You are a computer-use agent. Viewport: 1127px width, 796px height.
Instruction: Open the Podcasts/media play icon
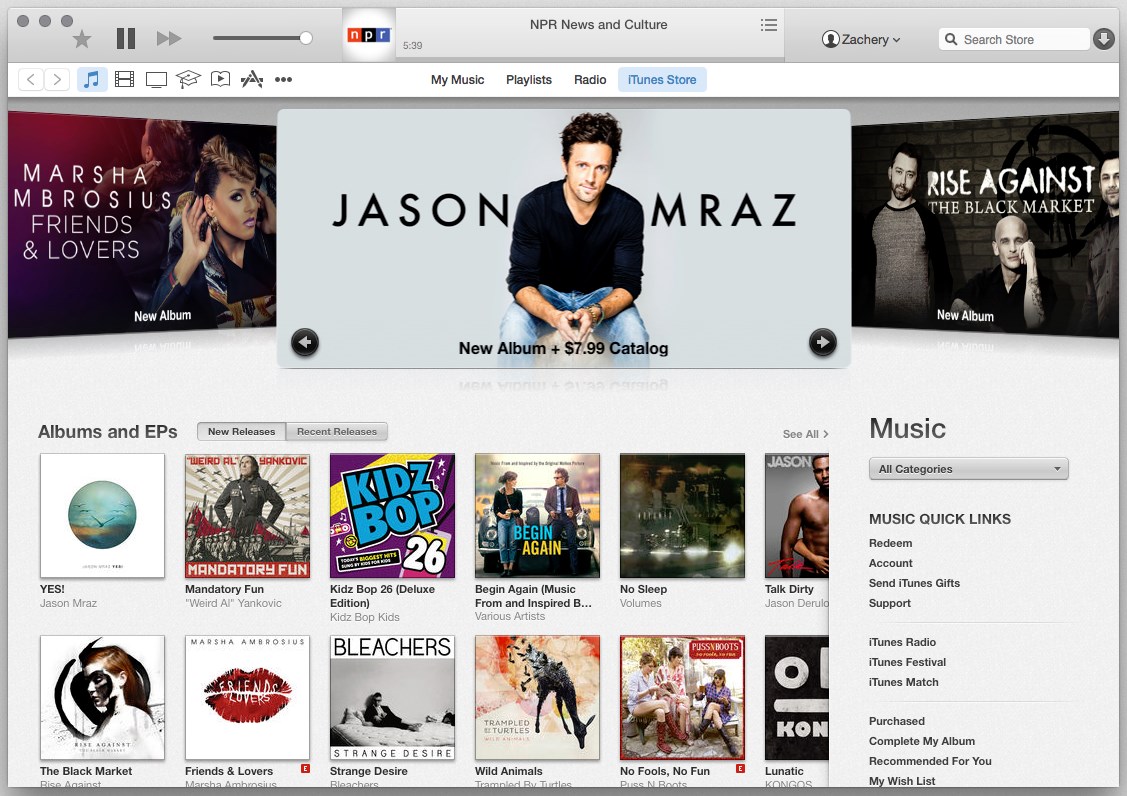point(220,79)
